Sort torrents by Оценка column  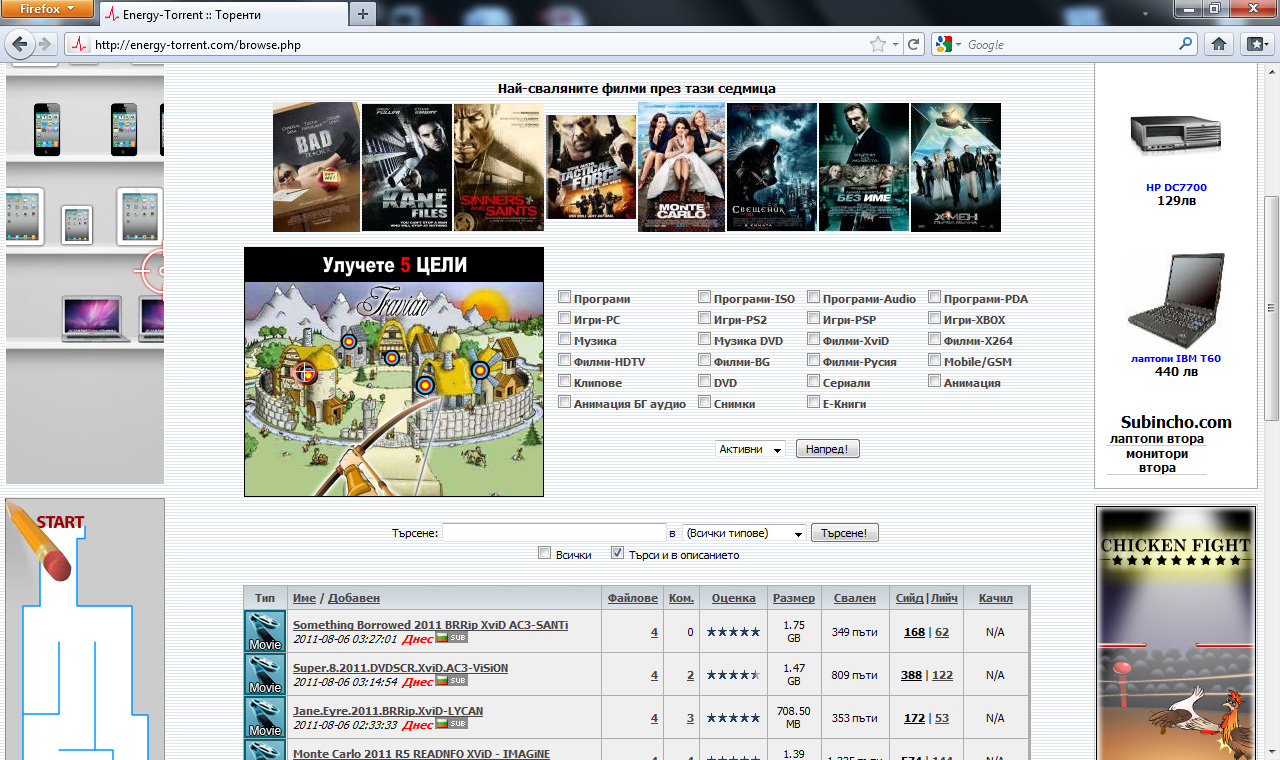(x=734, y=598)
